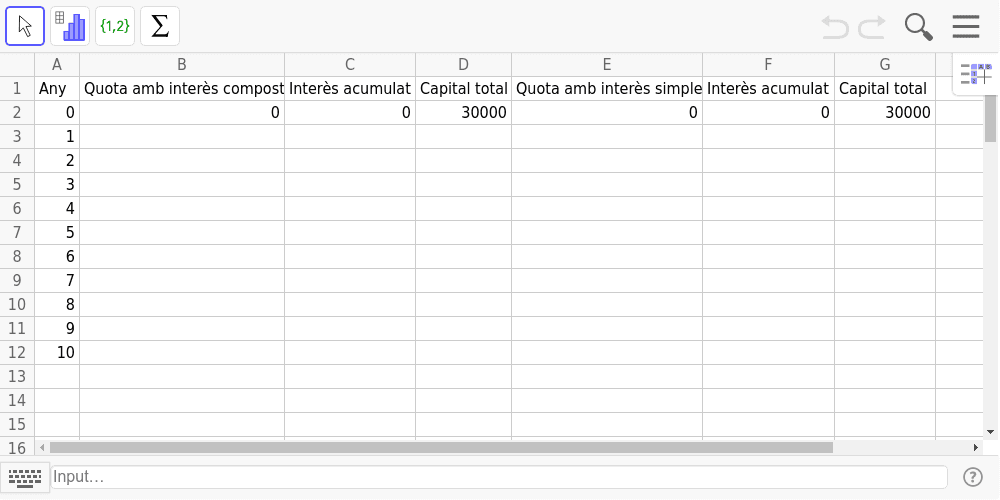Click the Redo arrow
This screenshot has width=1000, height=500.
872,27
